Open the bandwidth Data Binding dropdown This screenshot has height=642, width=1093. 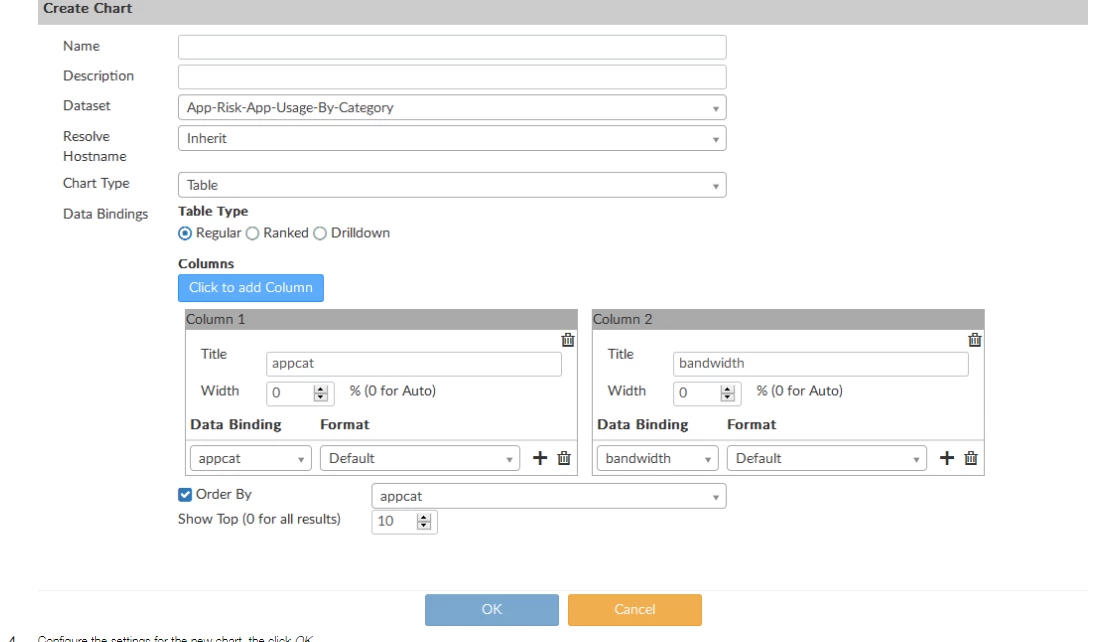(x=657, y=459)
